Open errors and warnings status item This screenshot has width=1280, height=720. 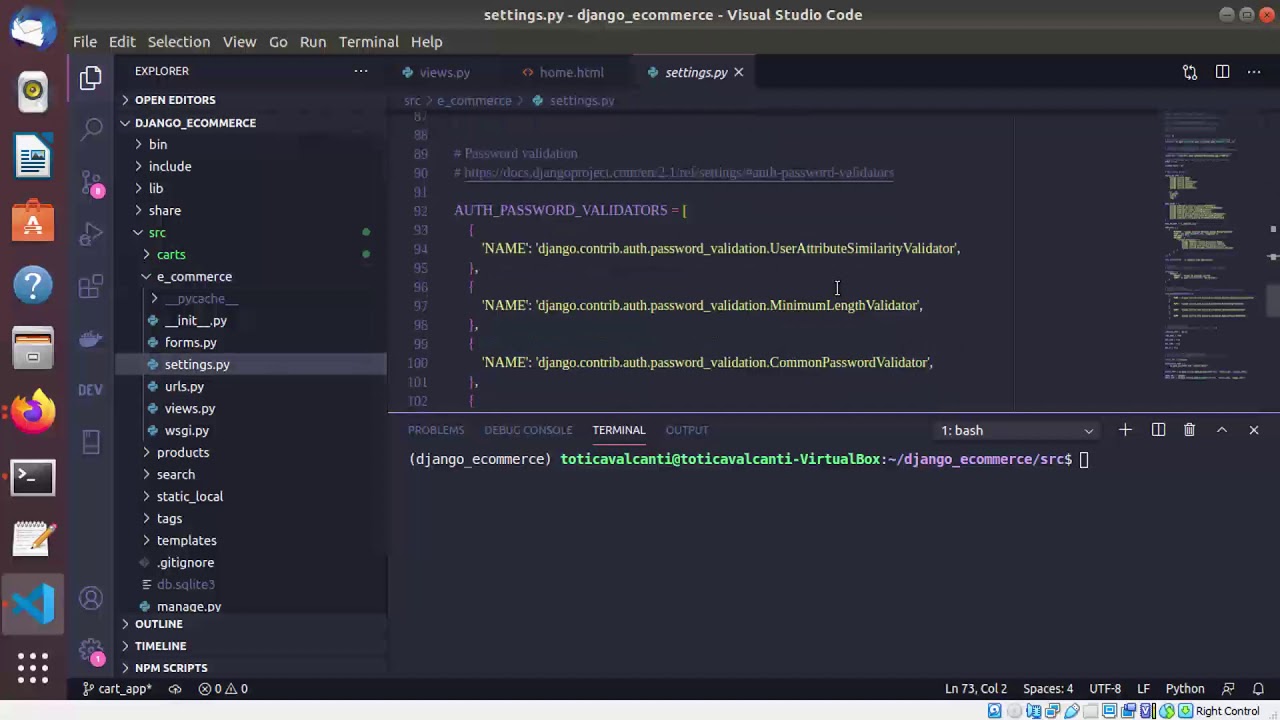[223, 688]
